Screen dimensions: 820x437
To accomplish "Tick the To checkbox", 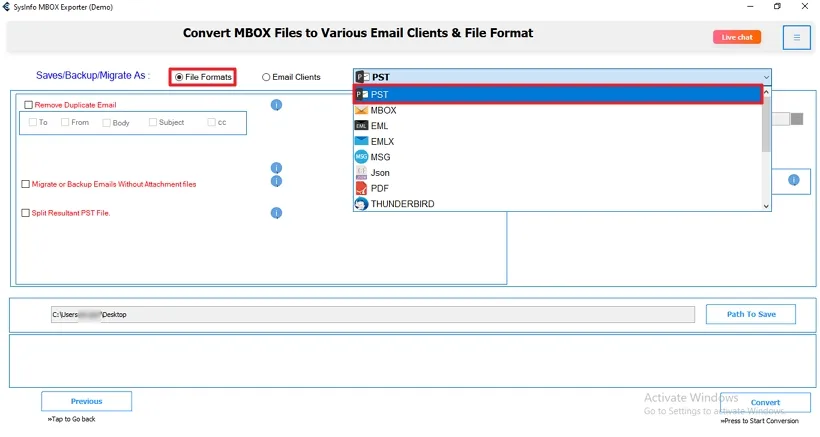I will (x=33, y=122).
